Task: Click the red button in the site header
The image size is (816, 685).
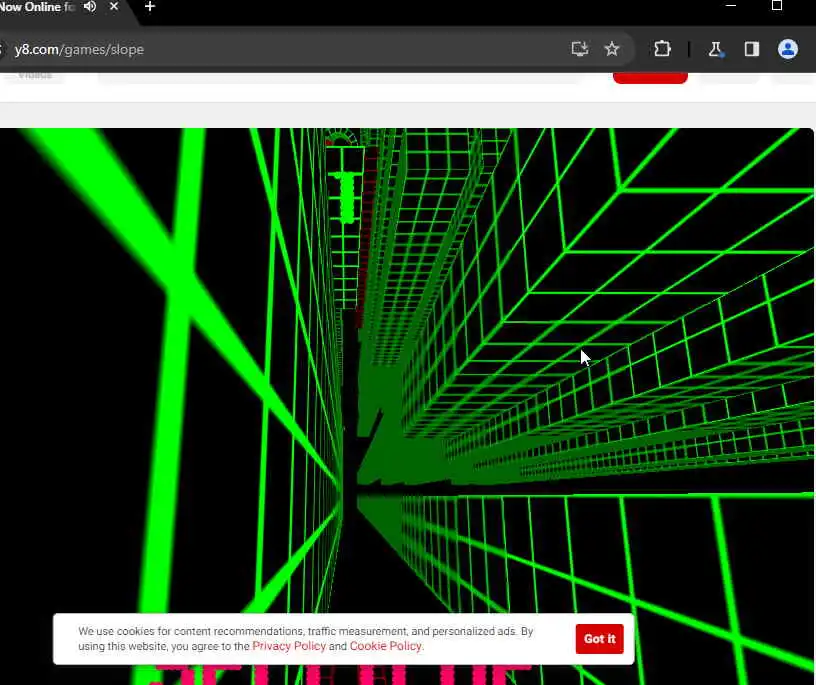Action: (x=650, y=78)
